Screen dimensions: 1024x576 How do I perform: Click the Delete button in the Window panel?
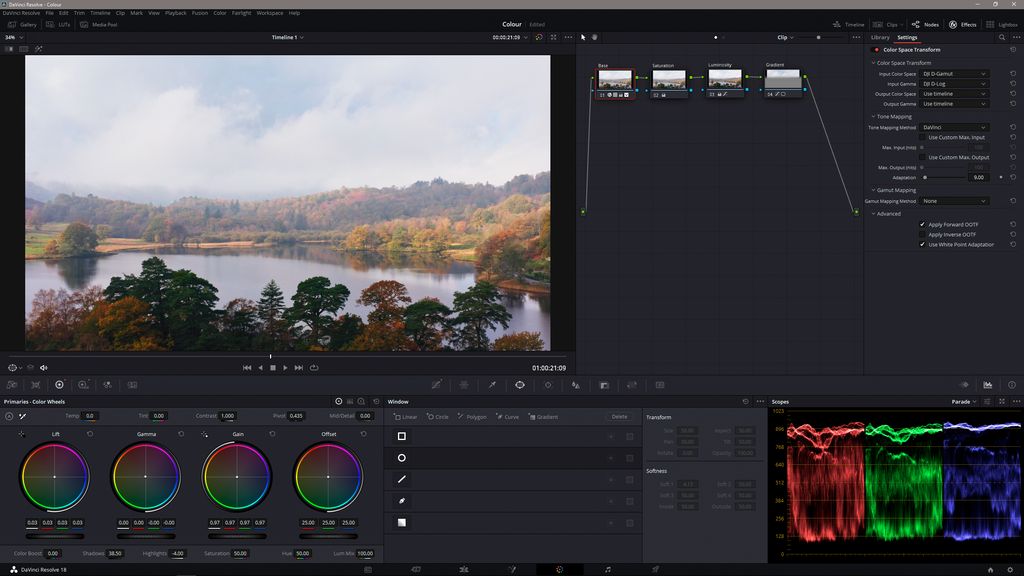click(618, 417)
